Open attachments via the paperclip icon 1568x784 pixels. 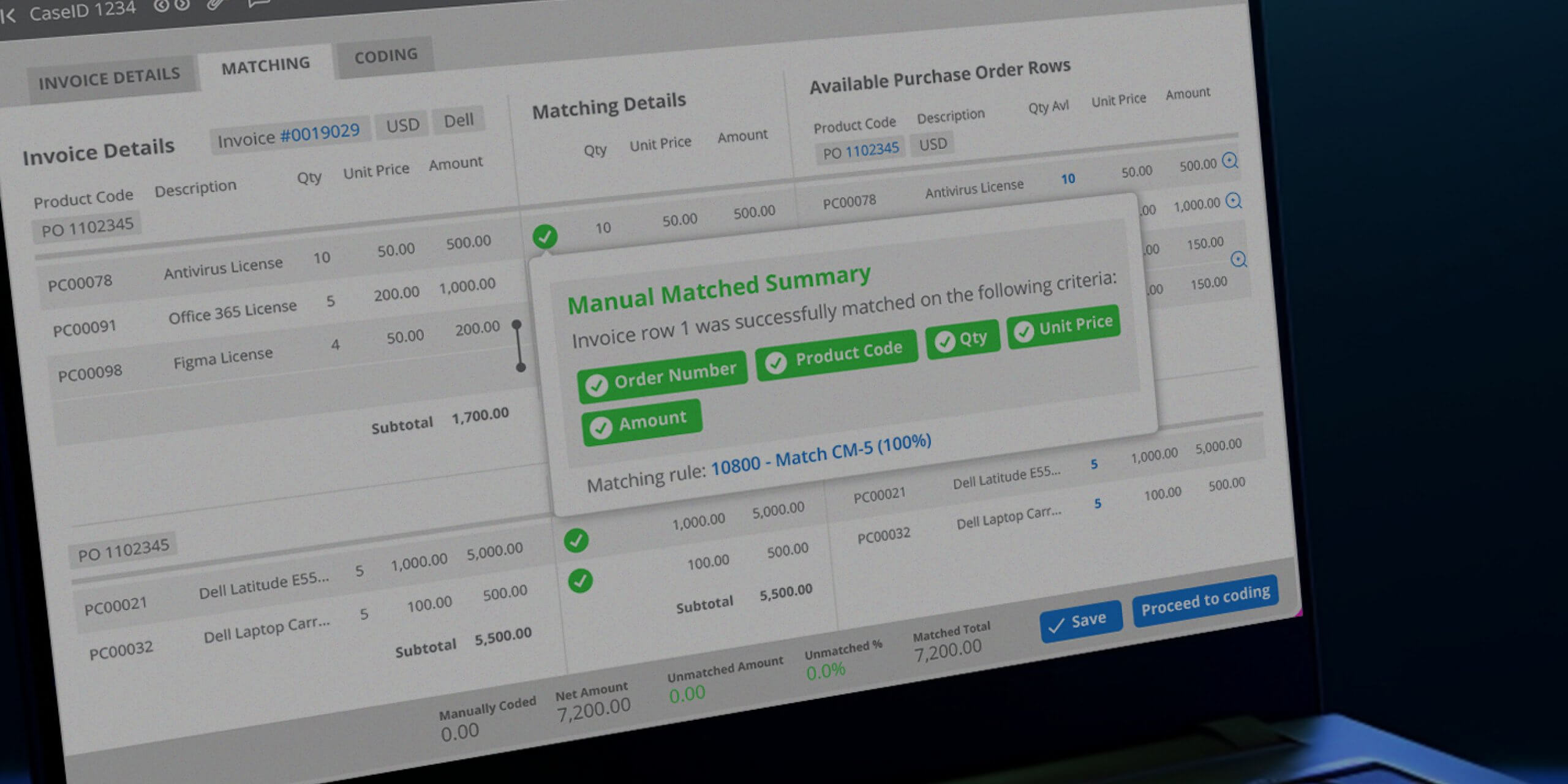215,5
